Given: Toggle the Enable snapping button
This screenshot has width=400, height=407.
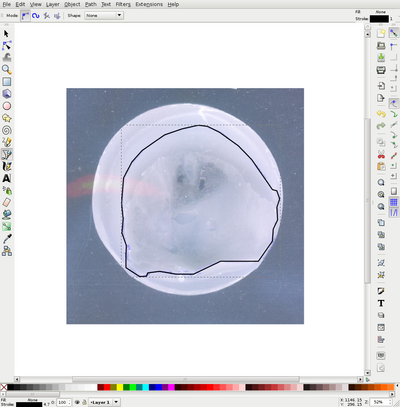Looking at the screenshot, I should click(x=394, y=33).
